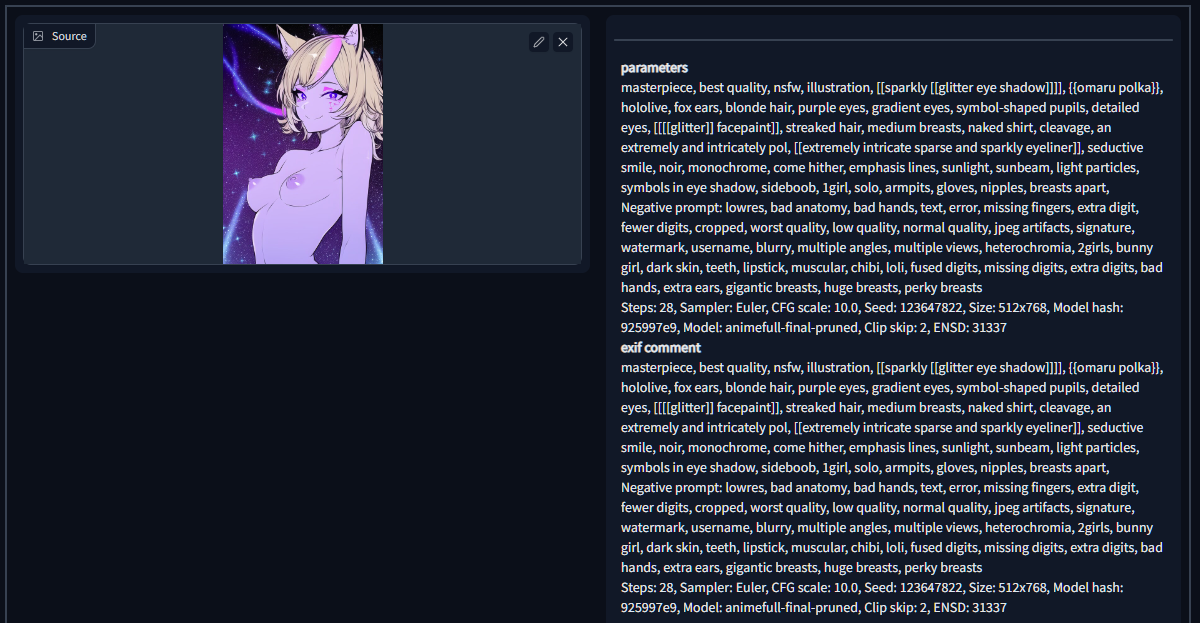
Task: Select the uploaded source image thumbnail
Action: coord(303,144)
